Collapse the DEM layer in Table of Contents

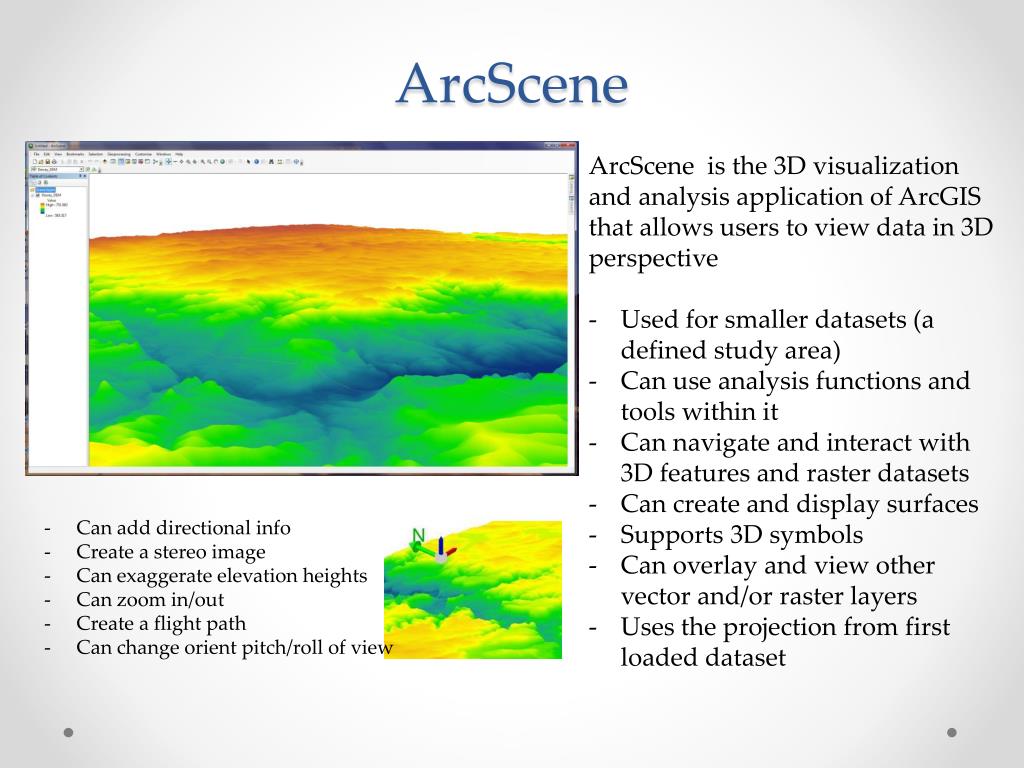click(33, 195)
